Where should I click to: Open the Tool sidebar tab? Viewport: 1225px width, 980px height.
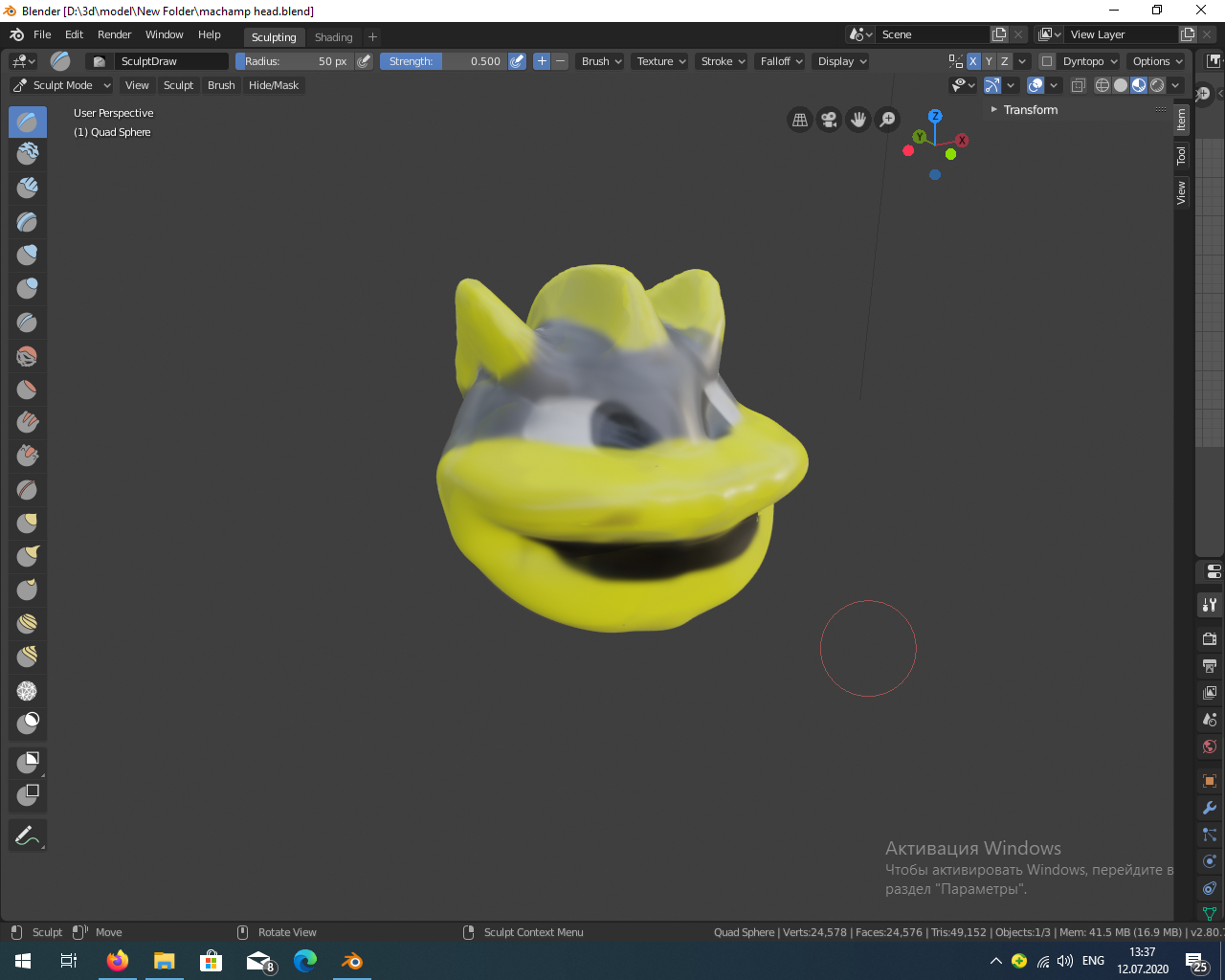(x=1181, y=155)
